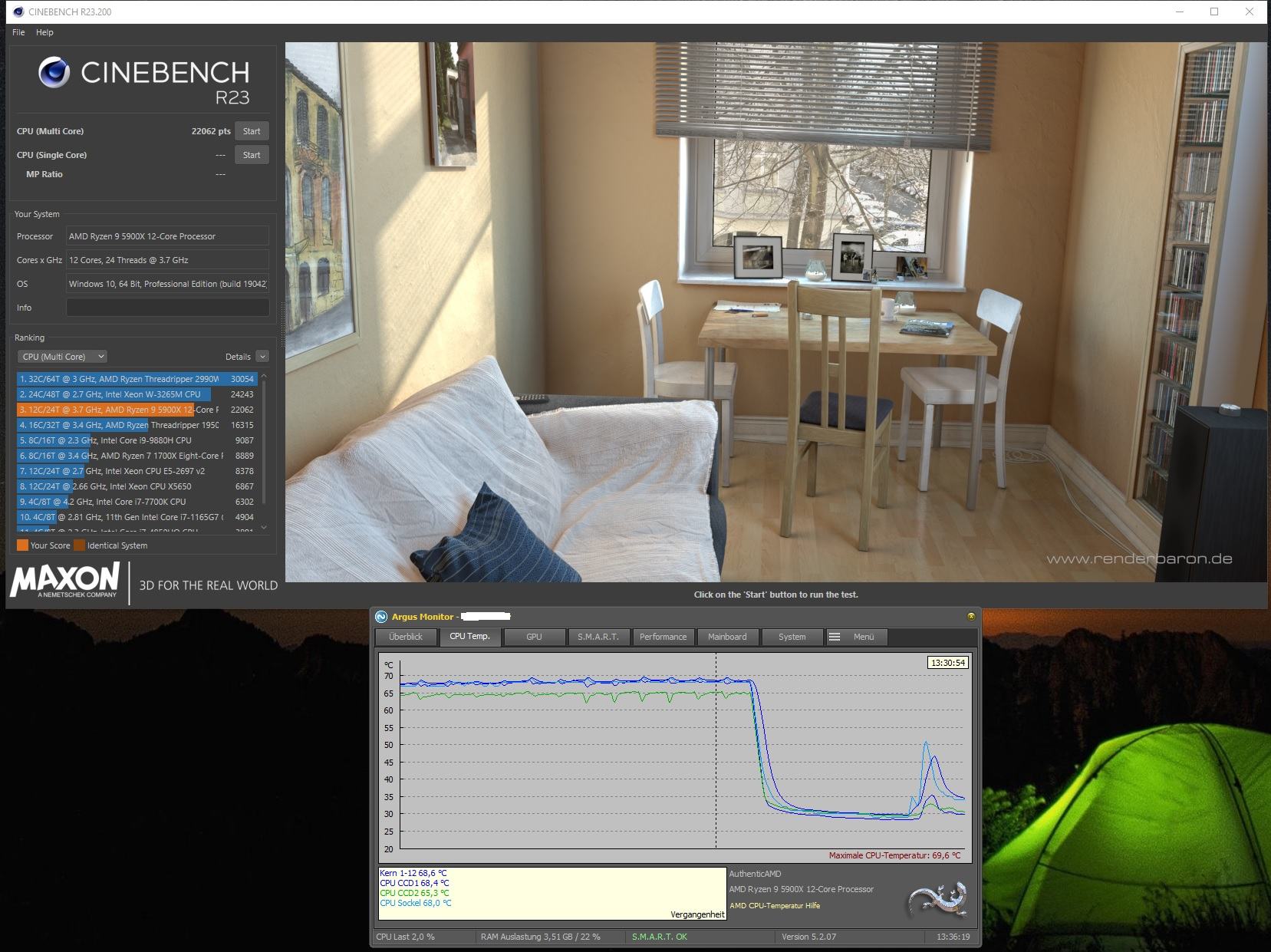The width and height of the screenshot is (1271, 952).
Task: Select ranking row Intel Xeon CPU X5650
Action: (x=137, y=486)
